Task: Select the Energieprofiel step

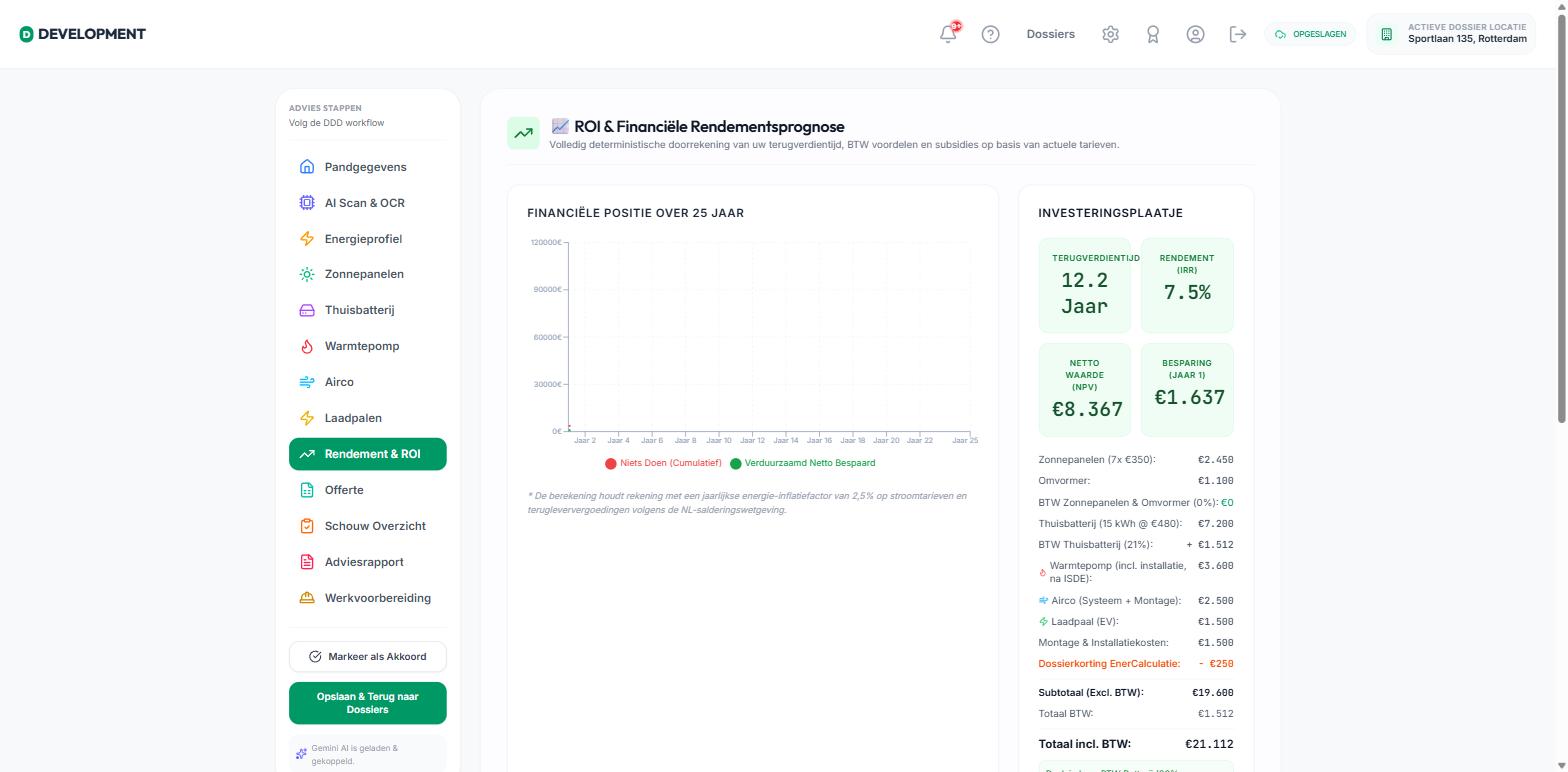Action: pyautogui.click(x=368, y=239)
